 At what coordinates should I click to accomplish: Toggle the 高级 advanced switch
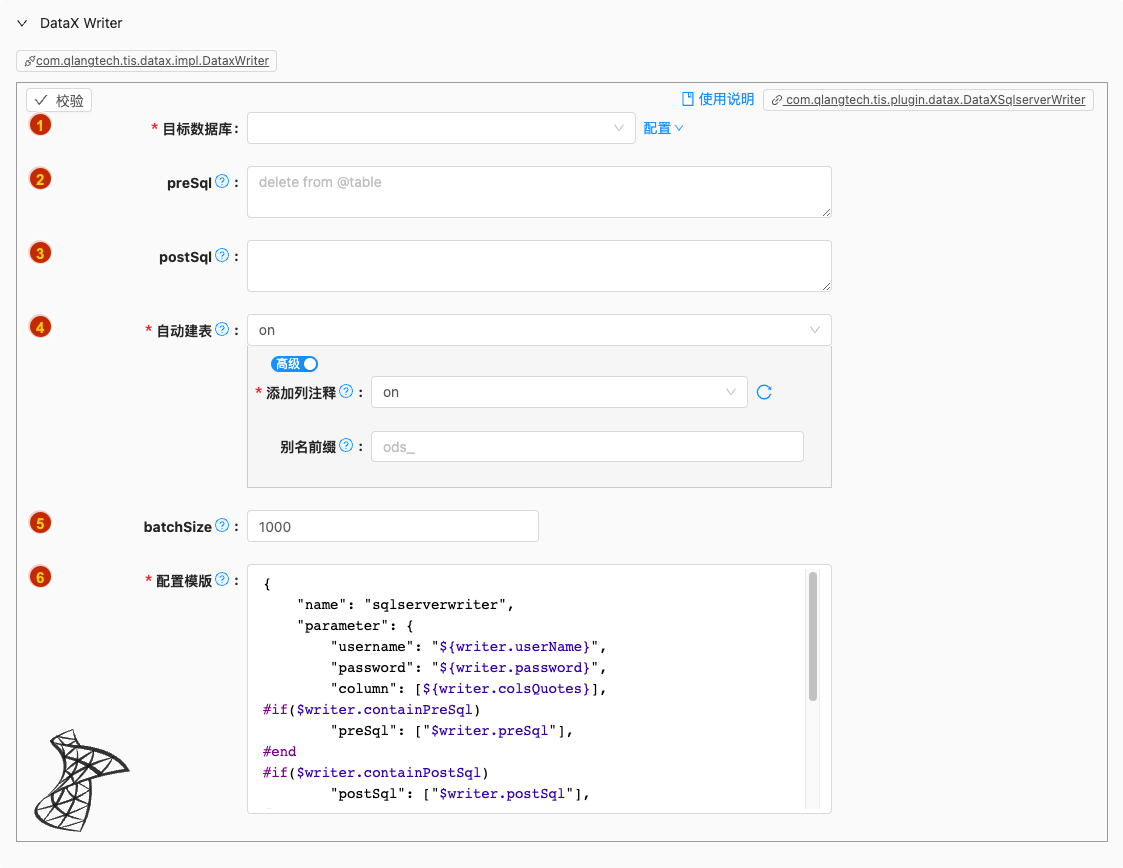pos(295,364)
